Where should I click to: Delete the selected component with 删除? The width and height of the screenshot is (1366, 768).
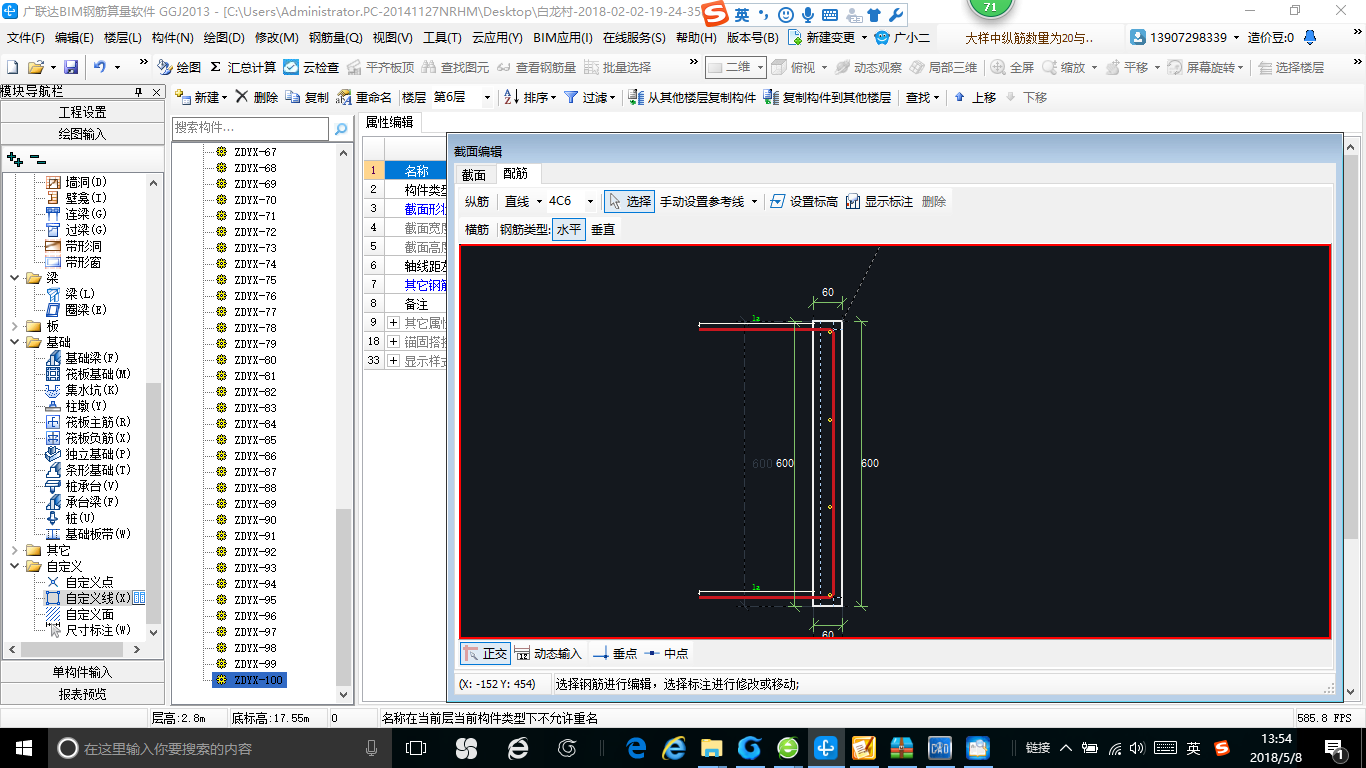(x=257, y=97)
